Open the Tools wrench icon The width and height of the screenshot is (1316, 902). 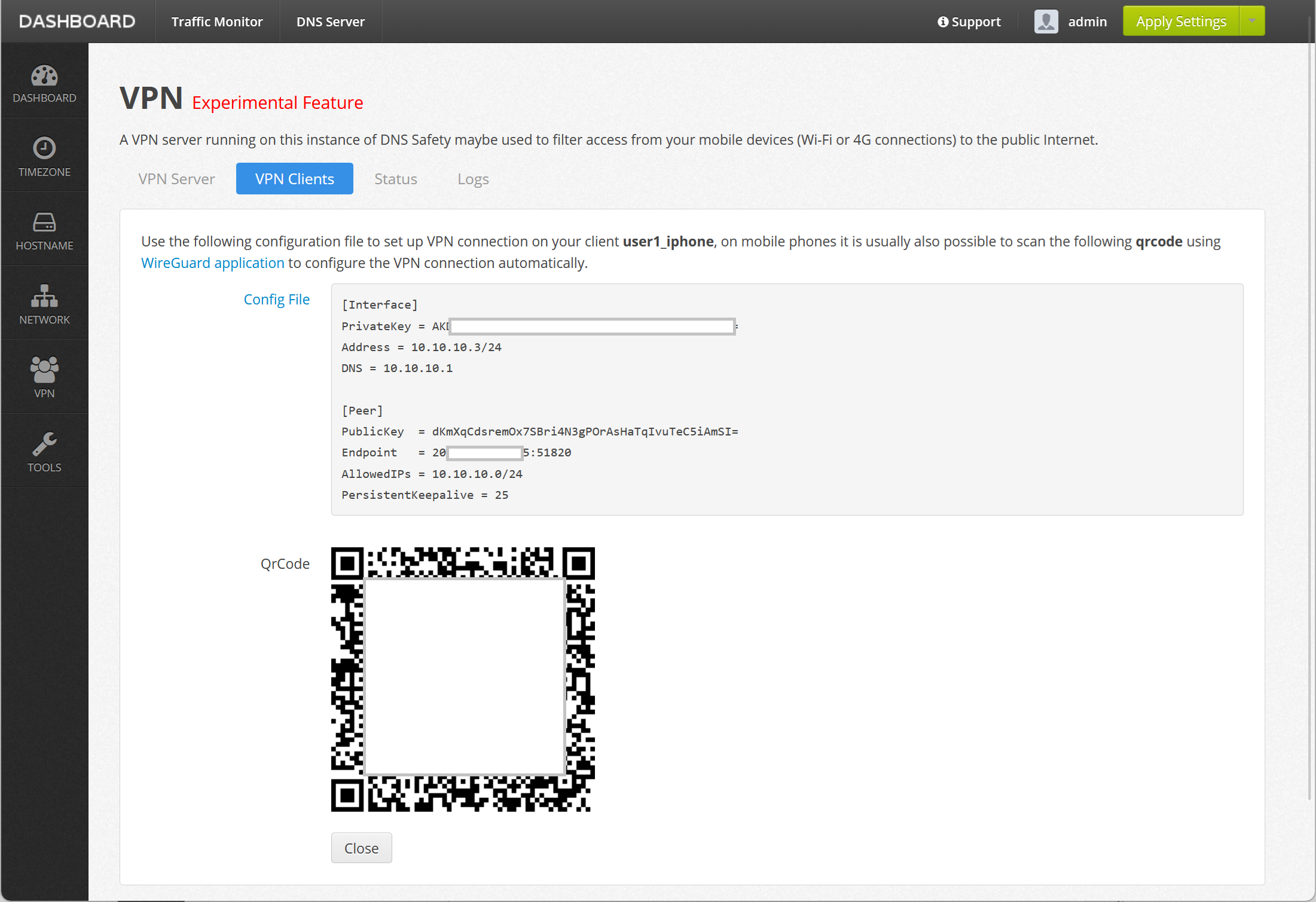point(44,444)
